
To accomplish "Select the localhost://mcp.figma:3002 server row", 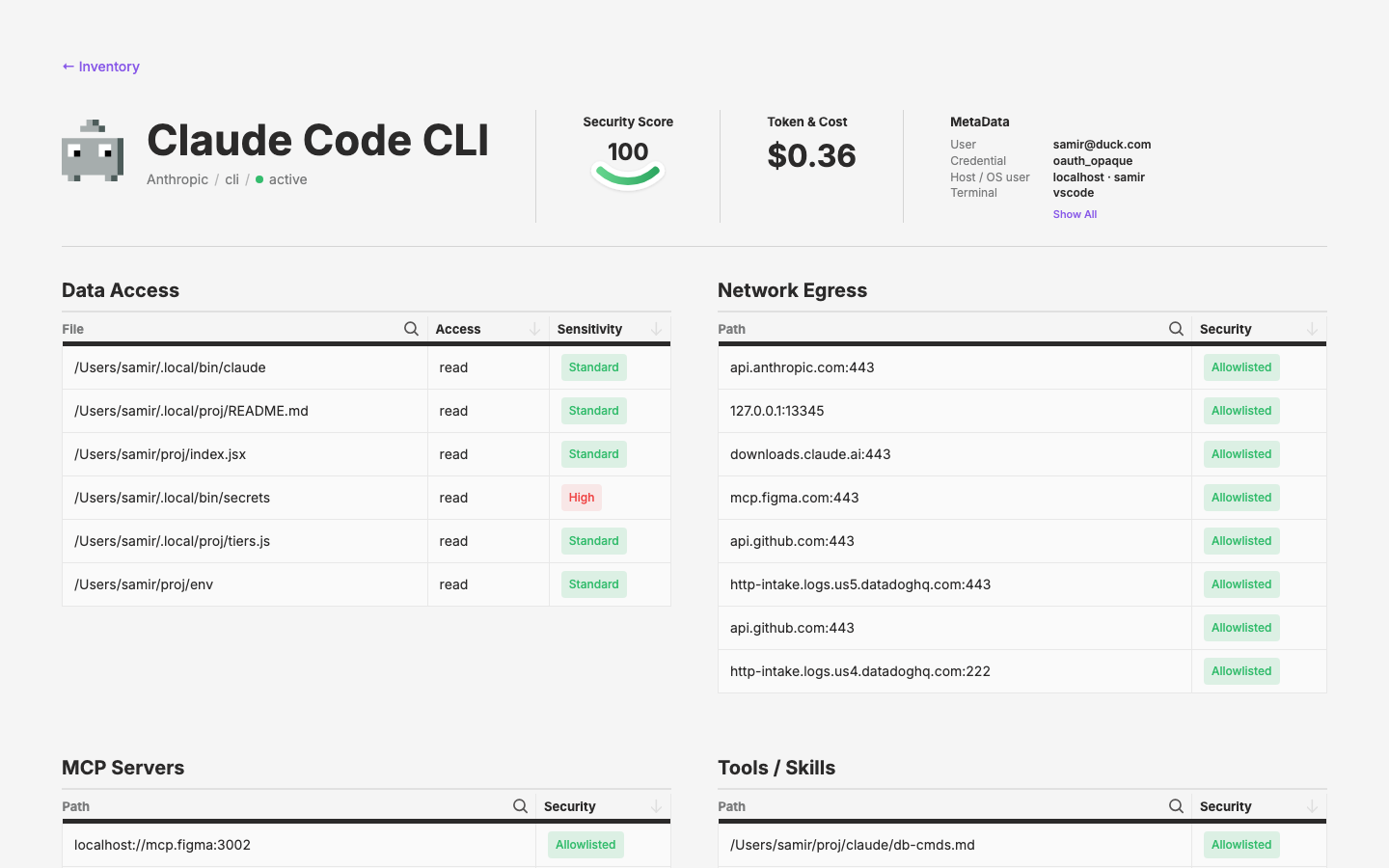I will pos(367,845).
